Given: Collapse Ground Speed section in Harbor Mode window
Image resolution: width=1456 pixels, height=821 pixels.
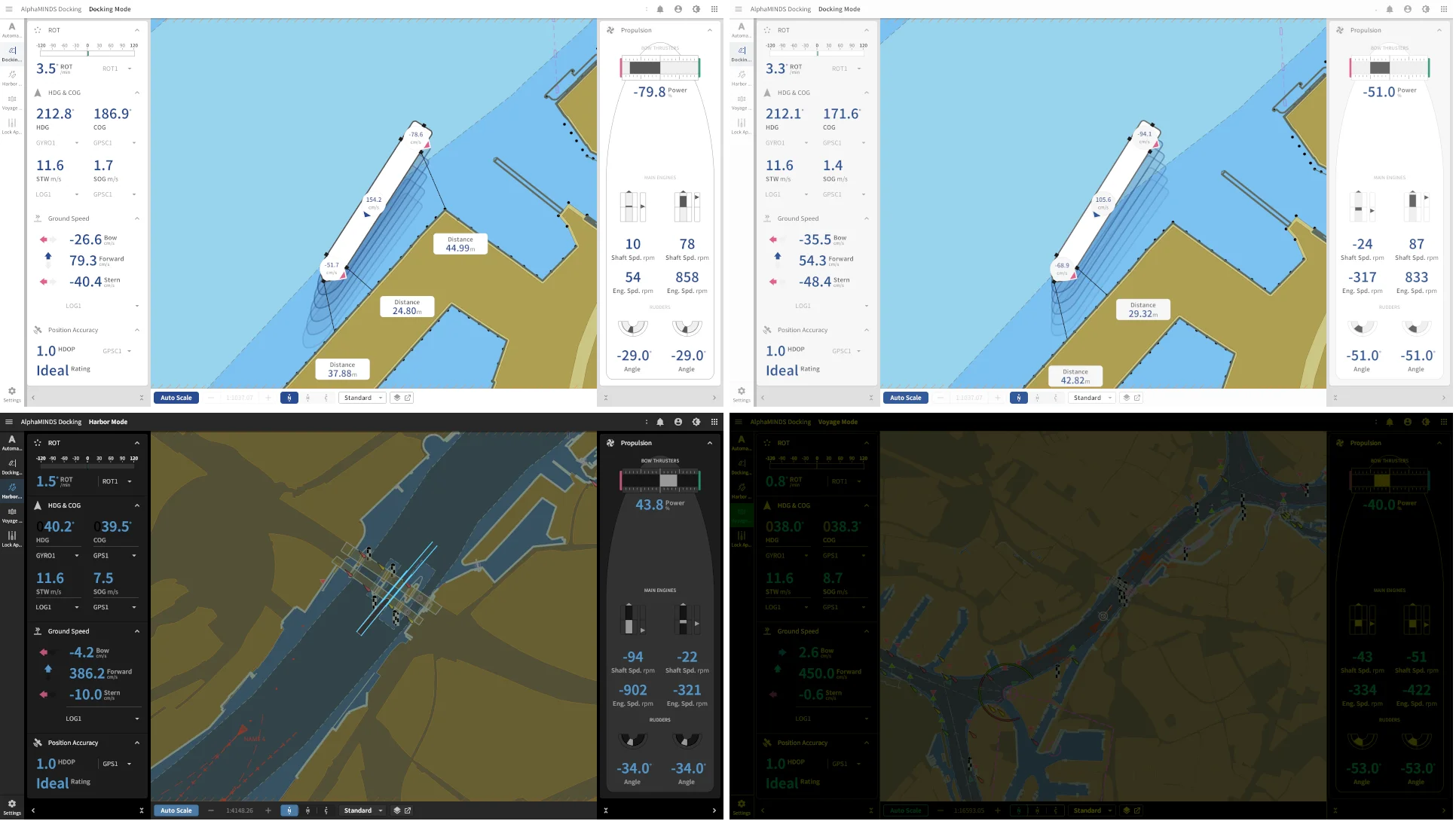Looking at the screenshot, I should pyautogui.click(x=137, y=632).
